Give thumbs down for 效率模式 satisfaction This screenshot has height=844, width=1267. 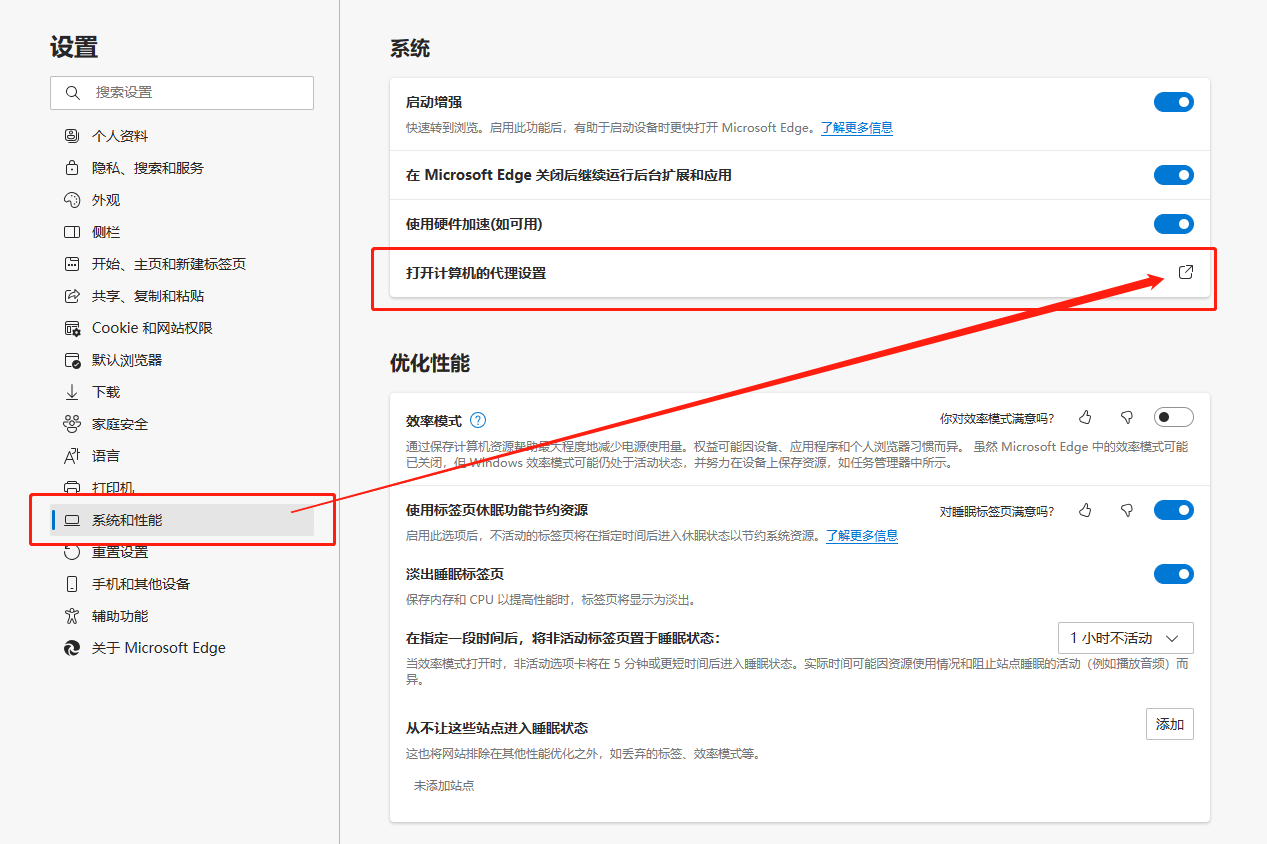(1127, 417)
